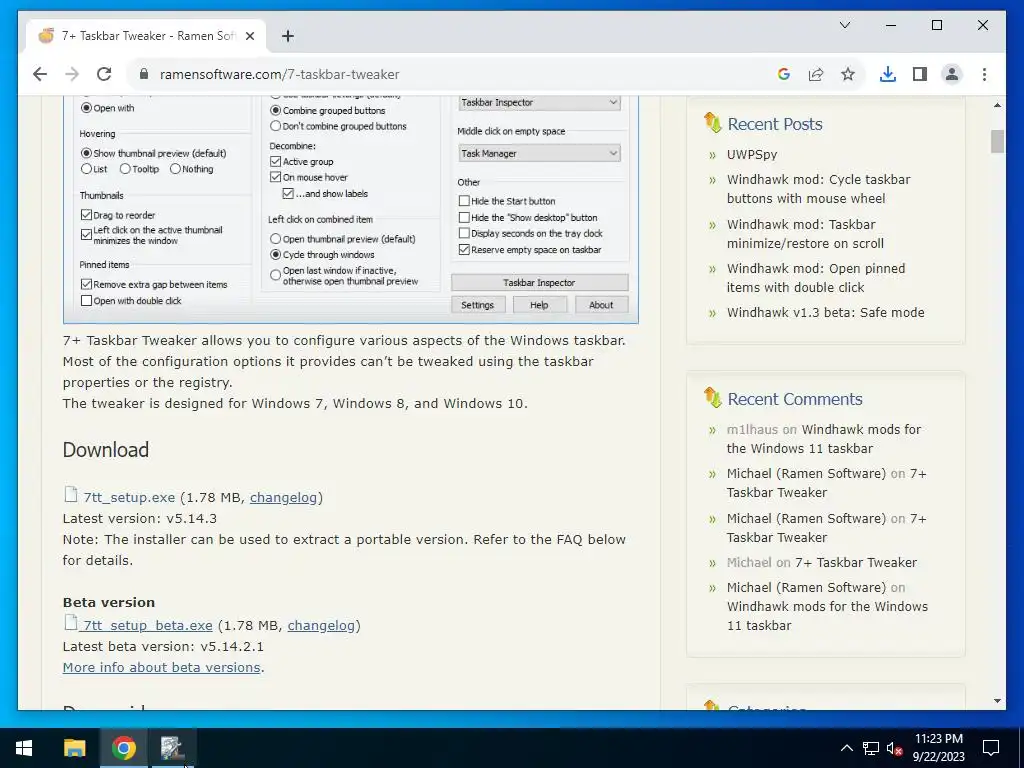Toggle Chrome side panel
1024x768 pixels.
click(920, 74)
